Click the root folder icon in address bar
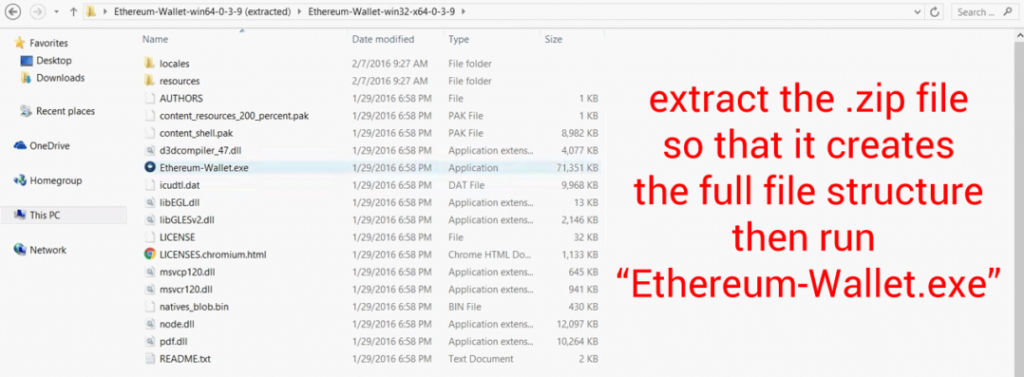This screenshot has width=1024, height=377. (x=92, y=12)
